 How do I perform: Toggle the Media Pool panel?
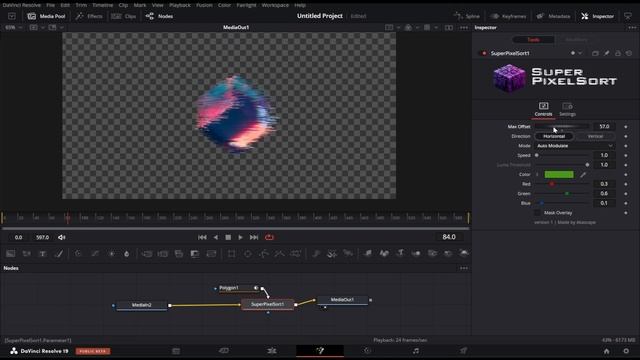click(46, 16)
